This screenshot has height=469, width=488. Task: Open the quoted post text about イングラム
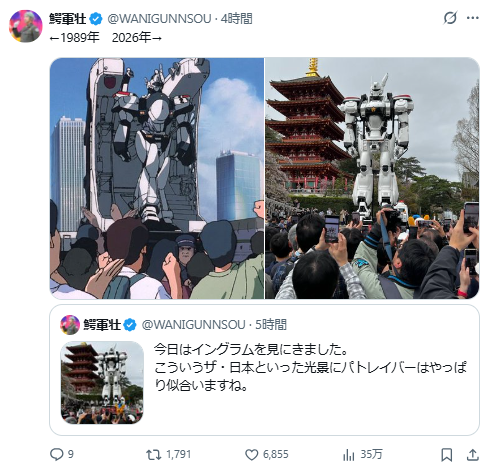[310, 367]
